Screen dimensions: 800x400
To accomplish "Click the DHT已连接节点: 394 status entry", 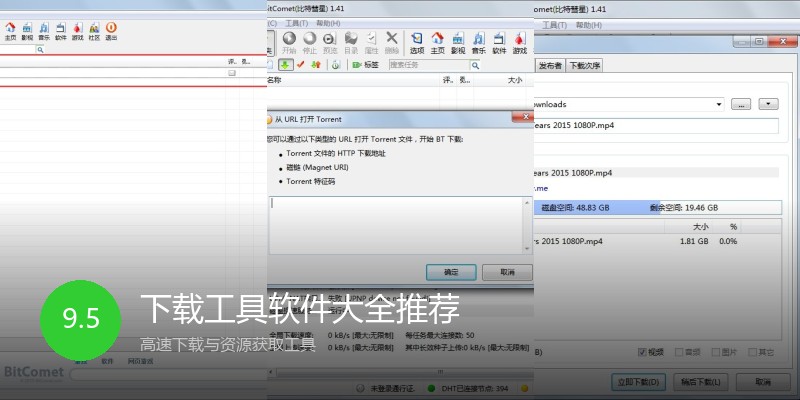I will click(x=467, y=389).
